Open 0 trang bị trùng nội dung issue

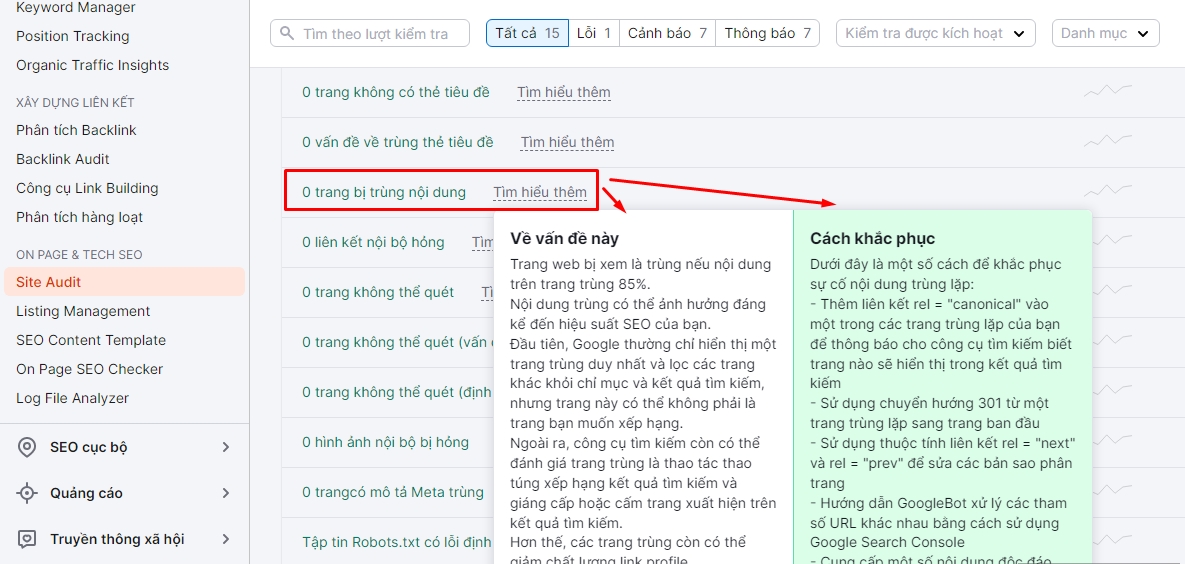coord(384,192)
